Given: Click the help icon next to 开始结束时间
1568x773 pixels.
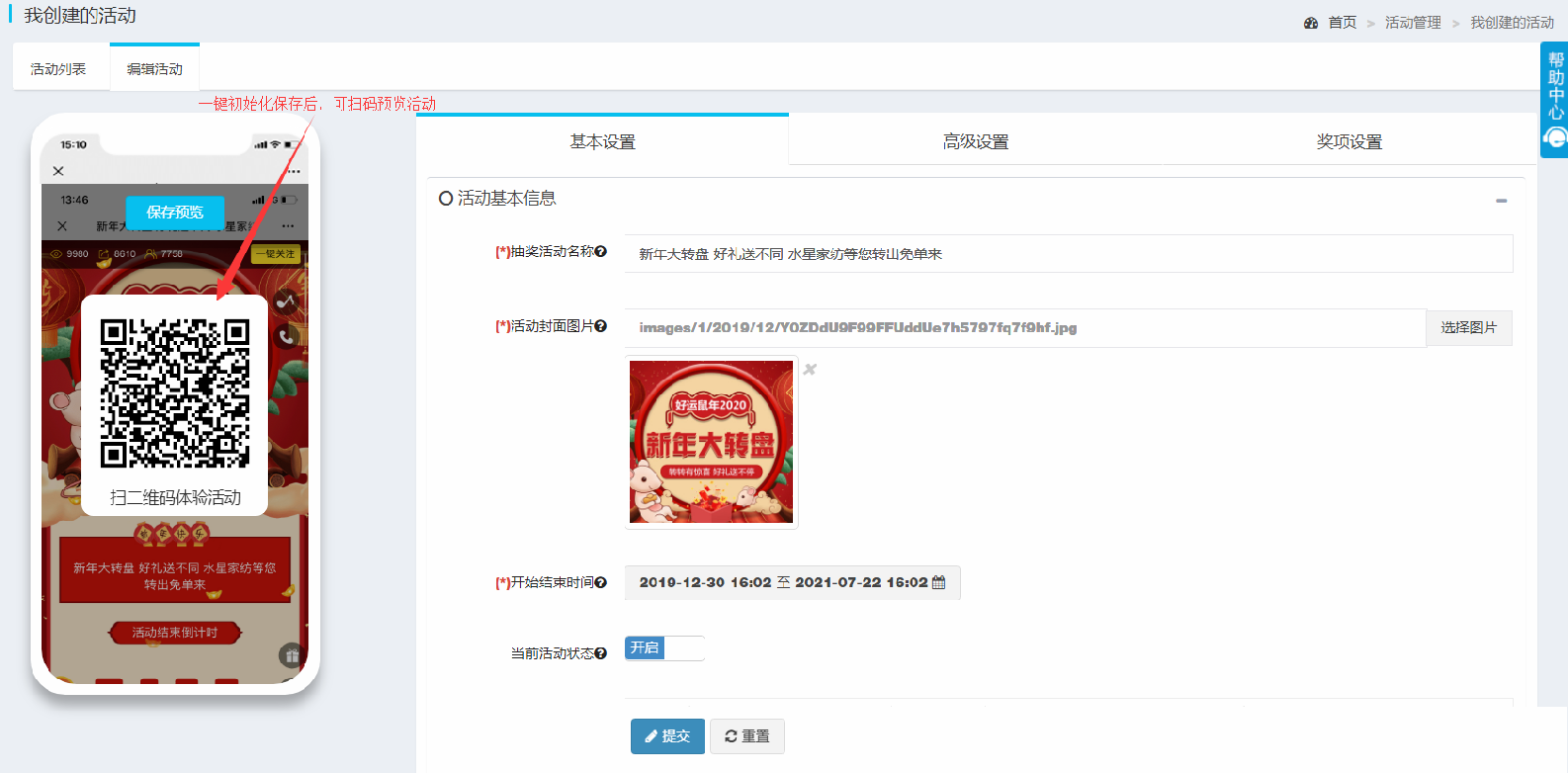Looking at the screenshot, I should 600,582.
